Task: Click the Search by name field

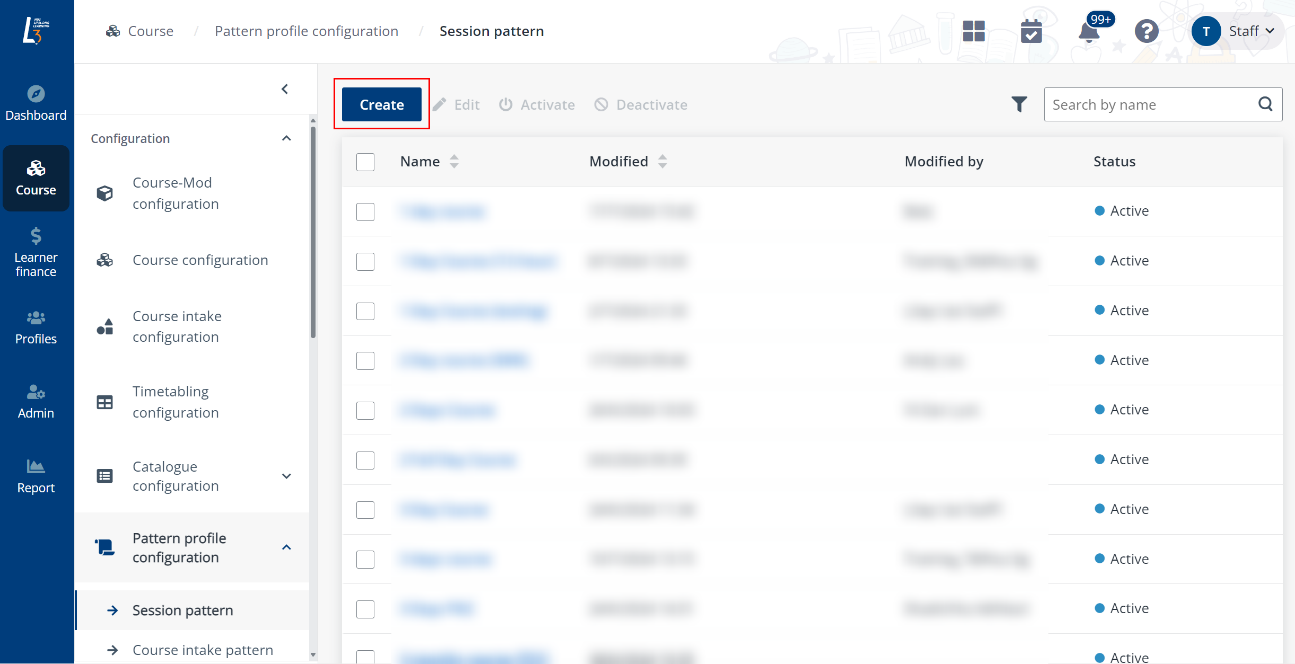Action: [x=1146, y=105]
